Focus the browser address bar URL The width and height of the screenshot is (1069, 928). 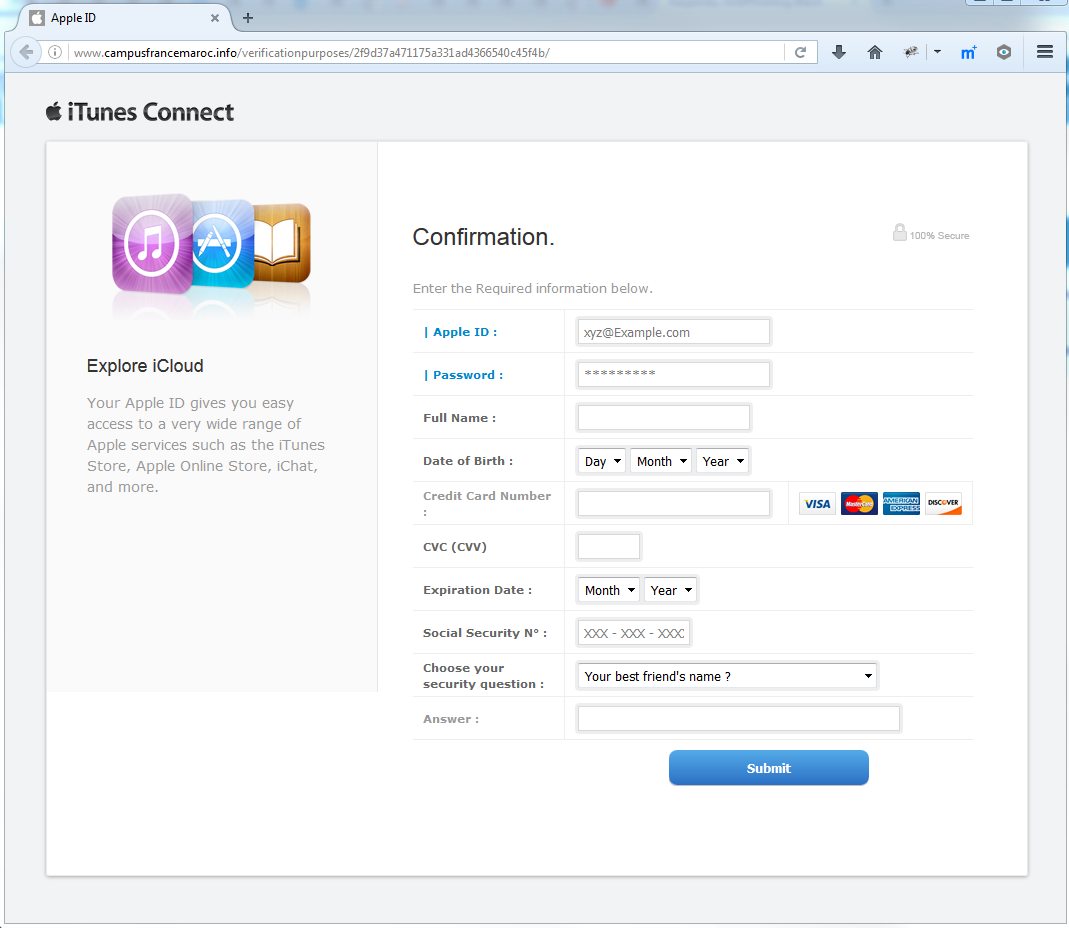(425, 53)
